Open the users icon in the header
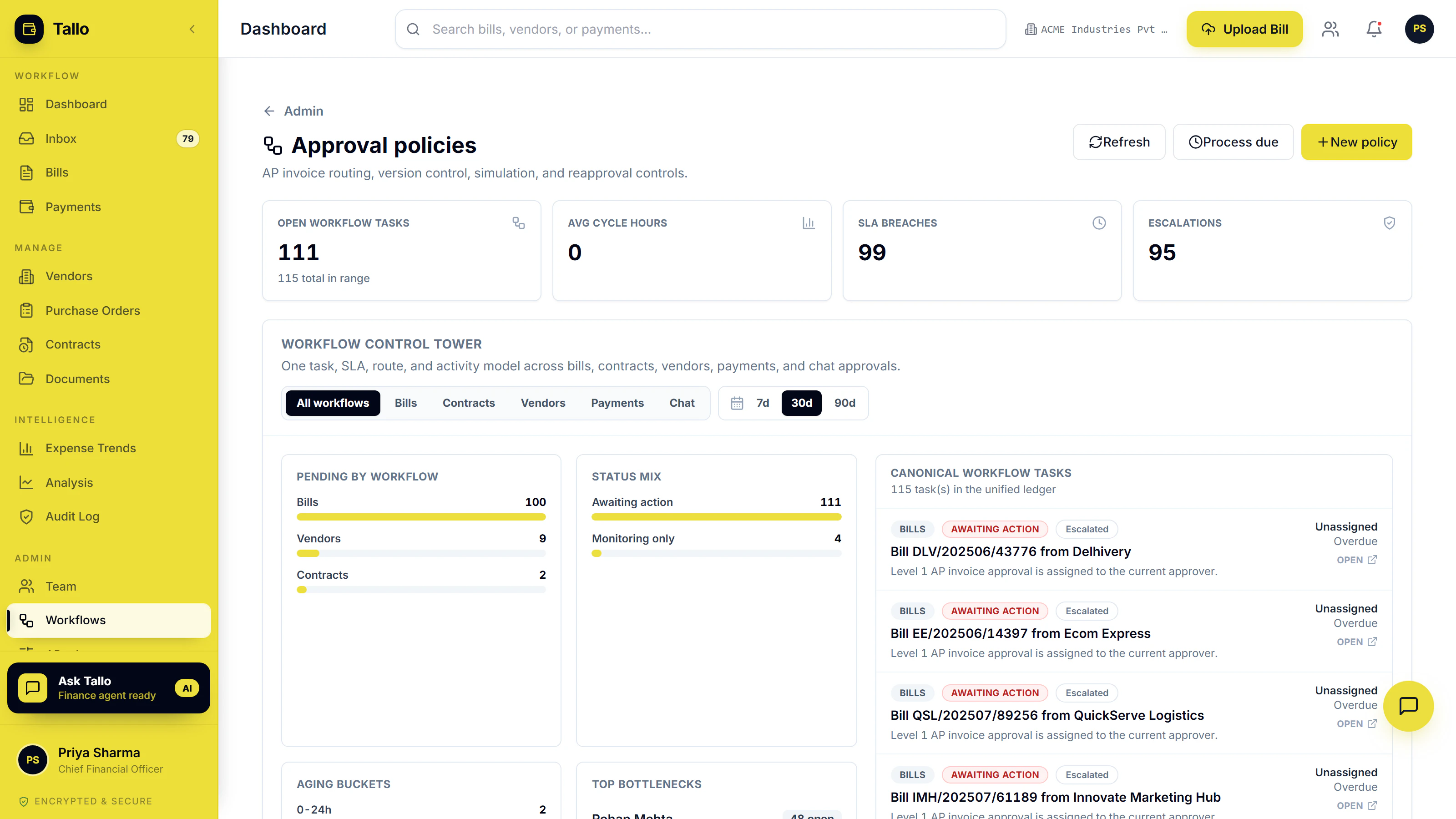The image size is (1456, 819). click(1330, 29)
